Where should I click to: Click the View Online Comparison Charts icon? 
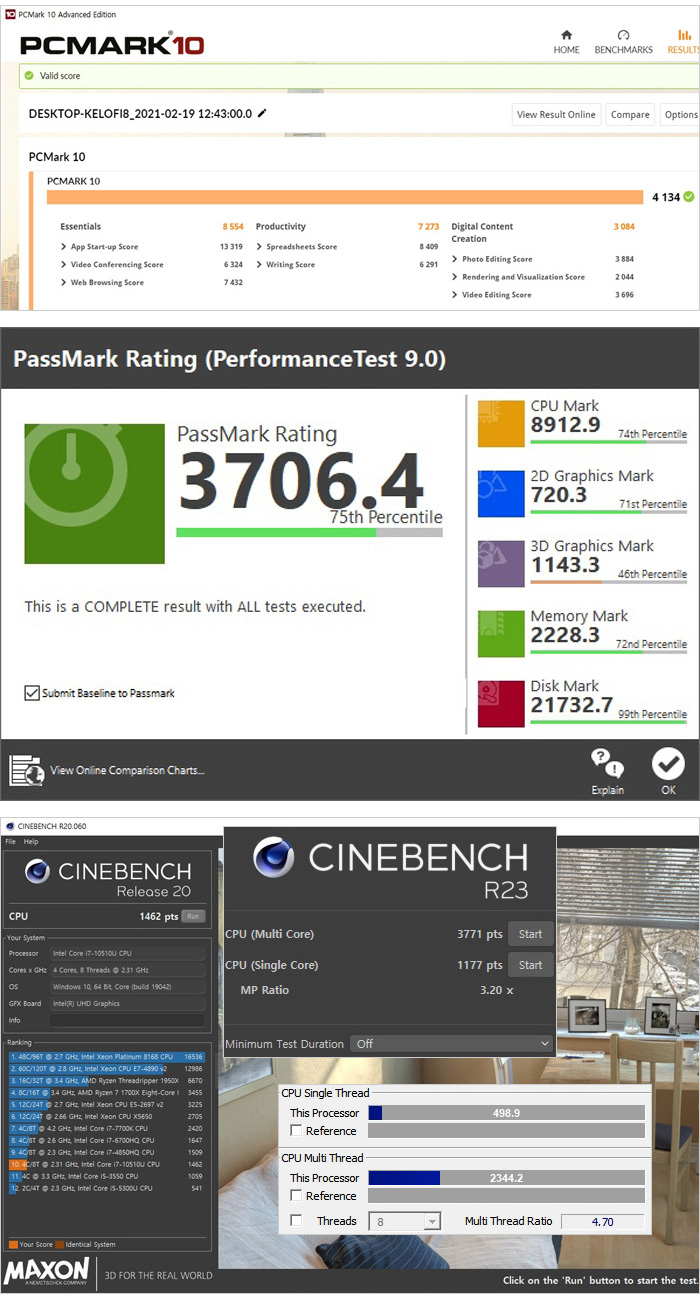[x=26, y=770]
